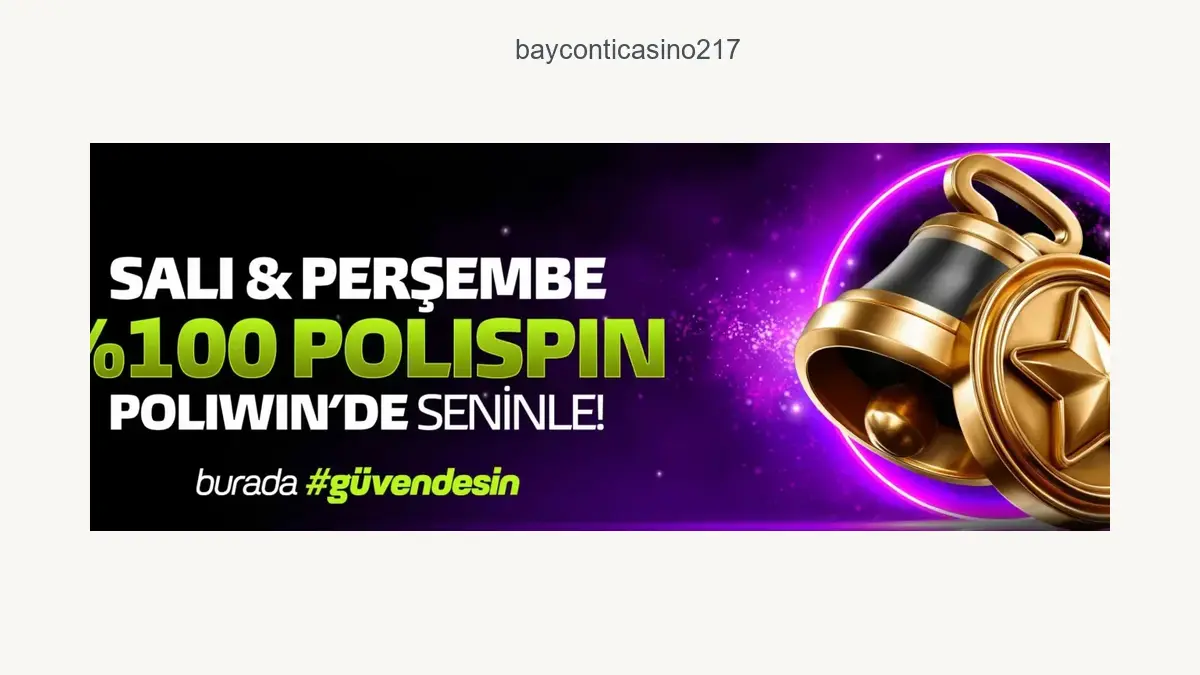Click the word burada

point(246,483)
